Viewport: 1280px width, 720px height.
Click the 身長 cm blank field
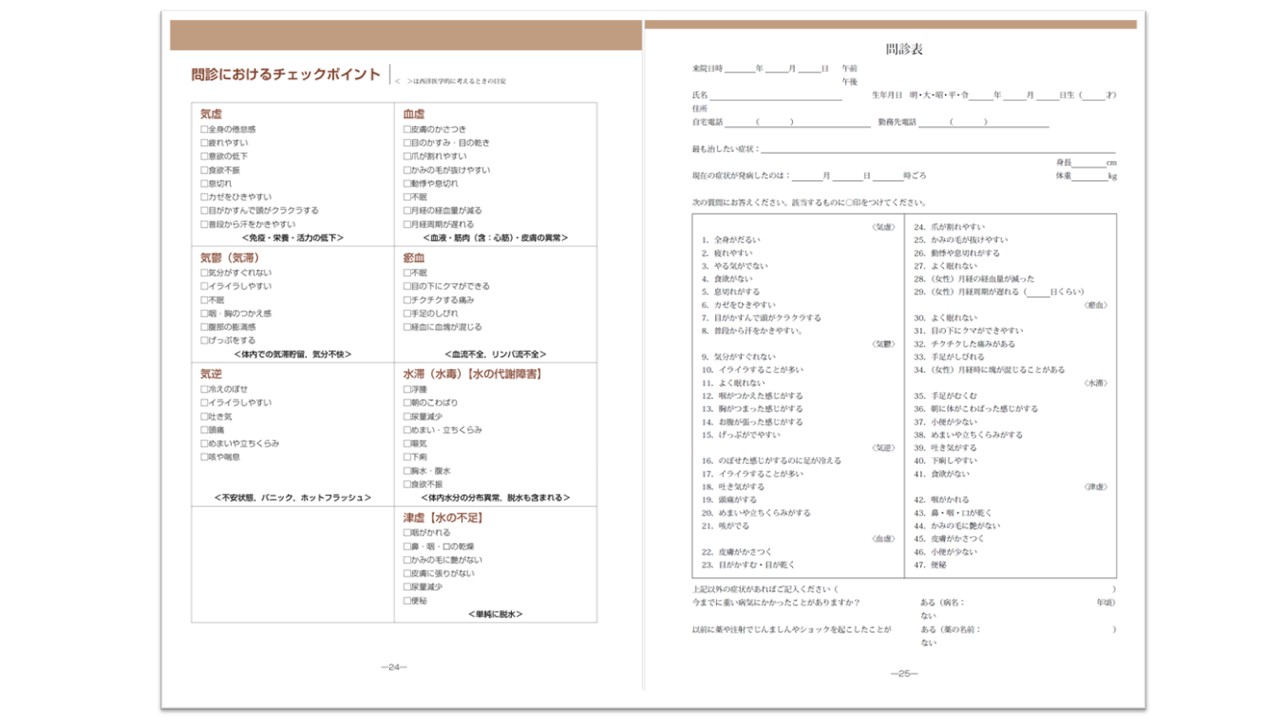pos(1089,164)
